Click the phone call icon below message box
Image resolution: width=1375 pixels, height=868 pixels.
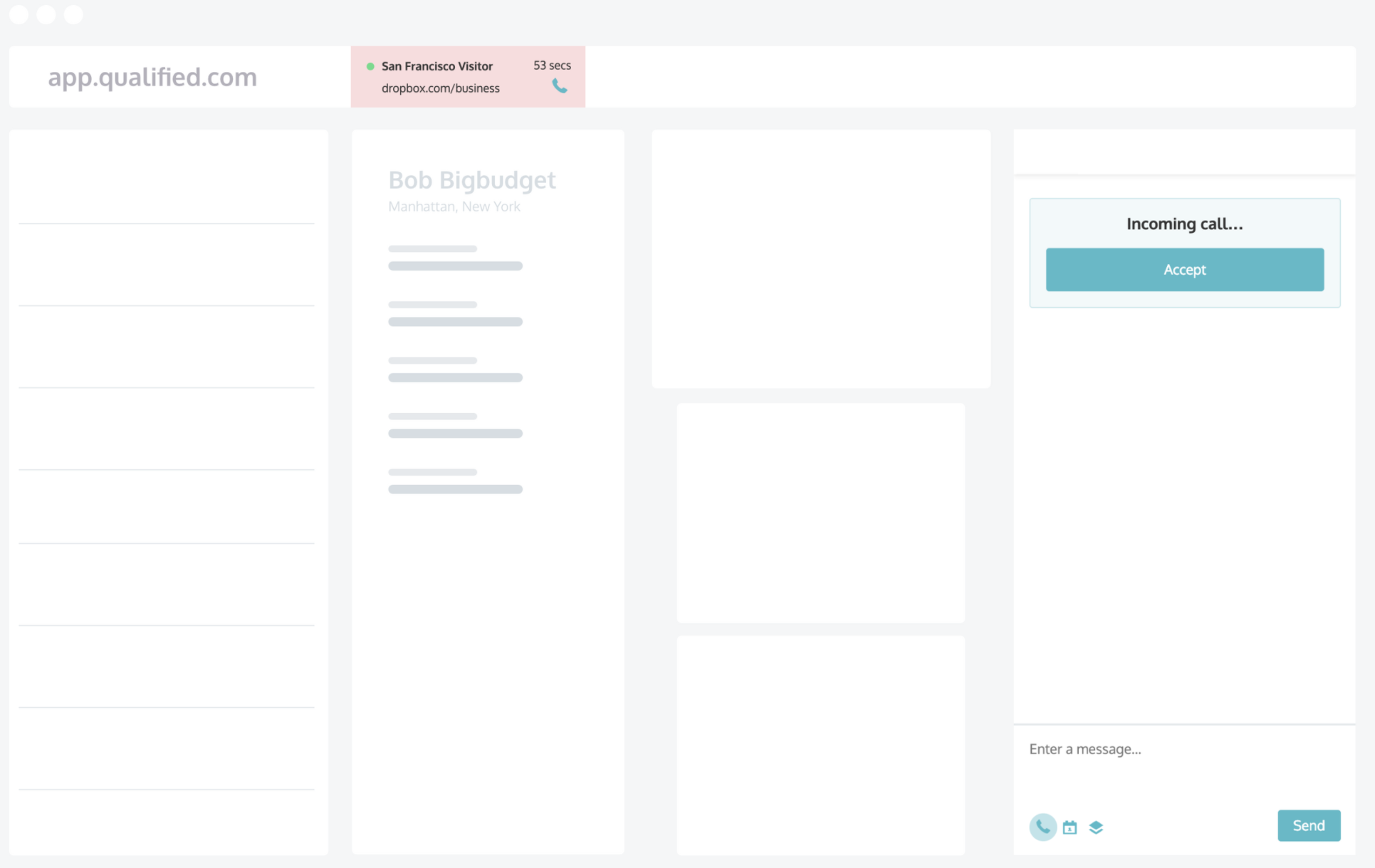1042,827
